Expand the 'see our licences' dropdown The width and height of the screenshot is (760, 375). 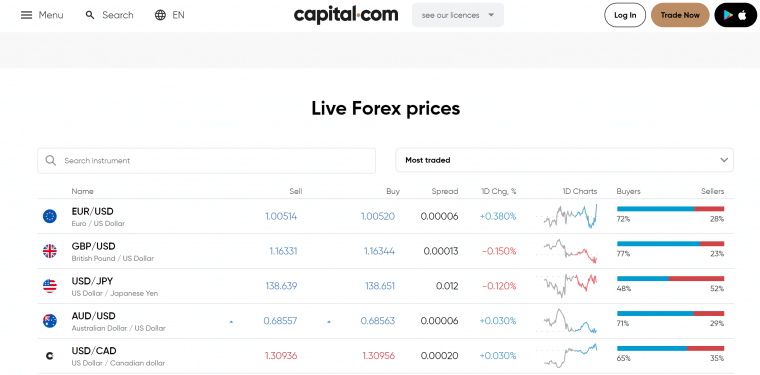[x=458, y=15]
